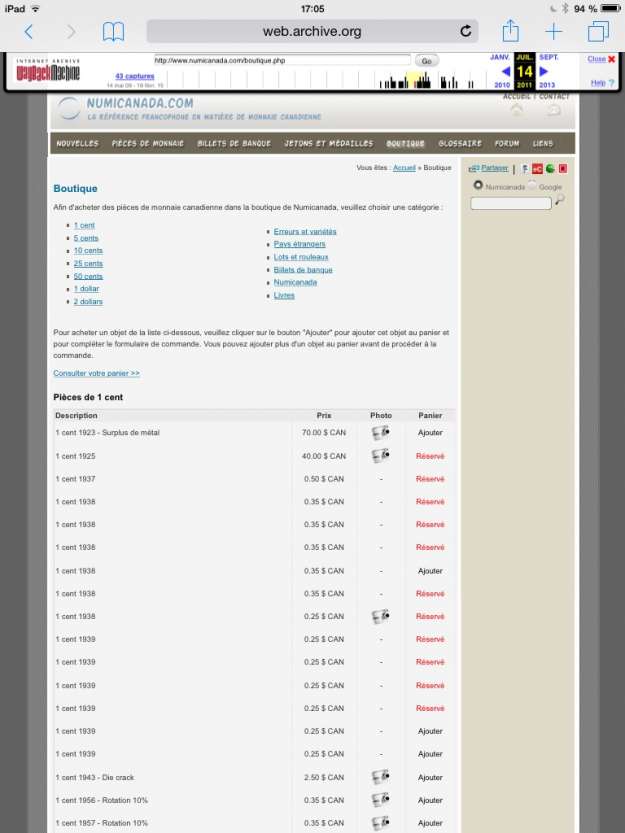Select Numicanada search radio button
The height and width of the screenshot is (833, 625).
tap(478, 185)
